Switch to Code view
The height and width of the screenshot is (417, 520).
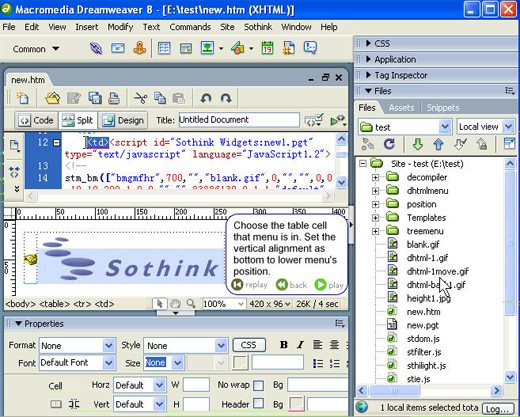pos(36,120)
